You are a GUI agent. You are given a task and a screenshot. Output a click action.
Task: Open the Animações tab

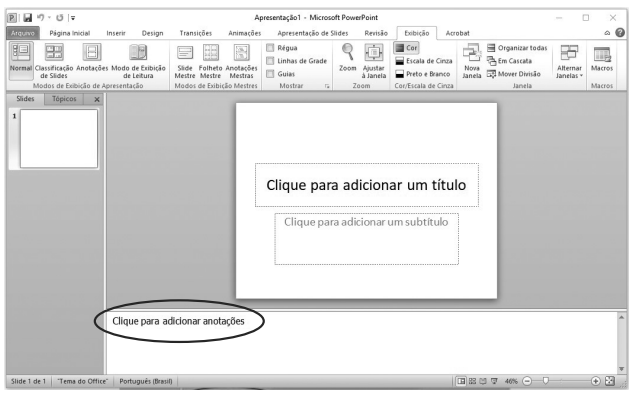[245, 33]
